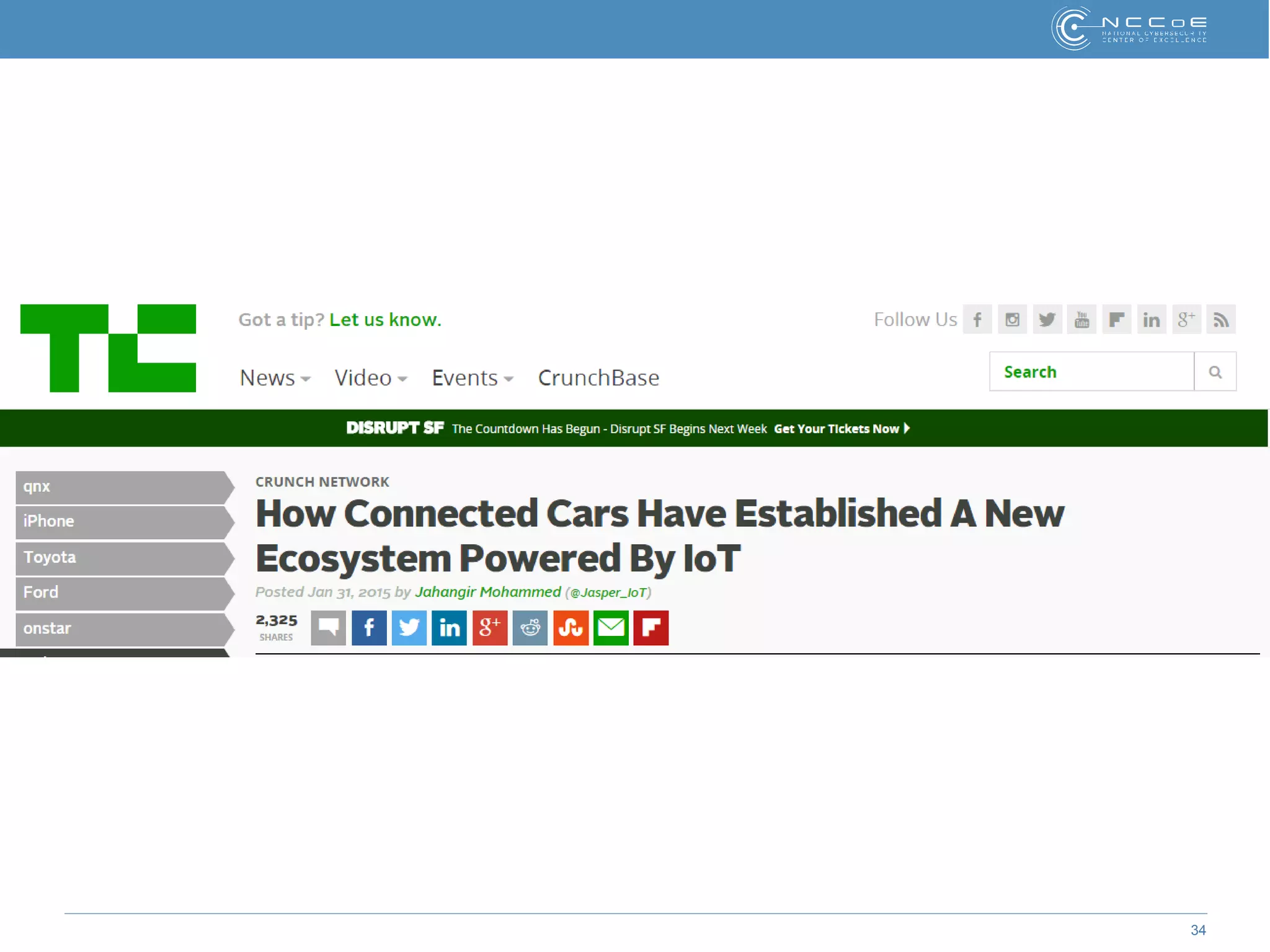1270x952 pixels.
Task: Click the 'Let us know.' link
Action: pyautogui.click(x=385, y=320)
